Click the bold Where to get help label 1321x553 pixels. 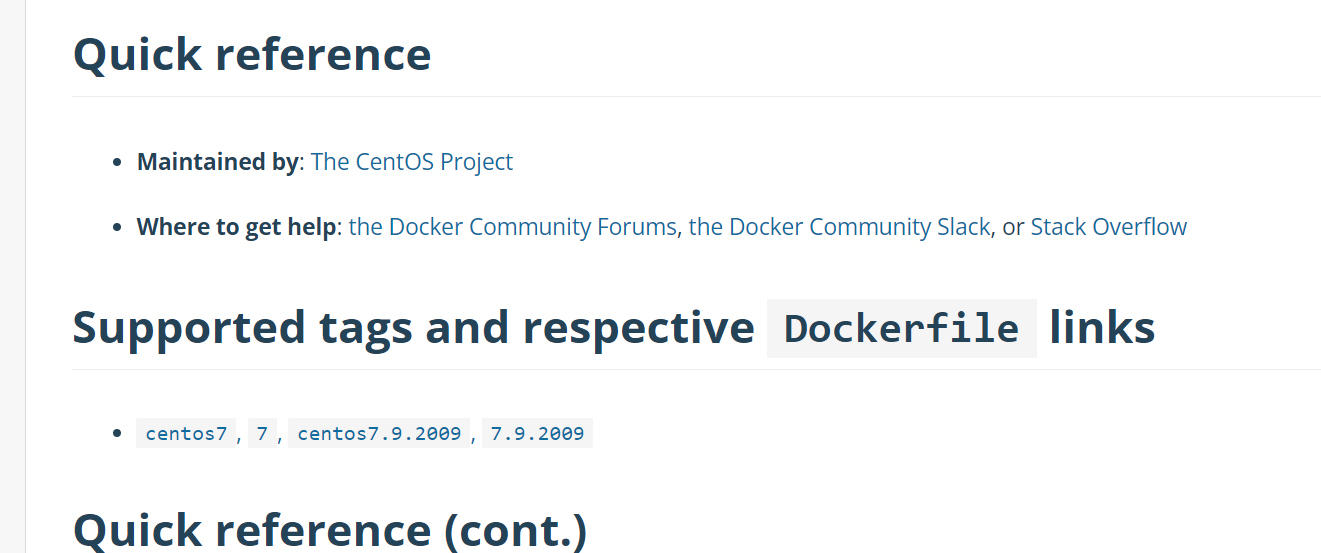236,227
